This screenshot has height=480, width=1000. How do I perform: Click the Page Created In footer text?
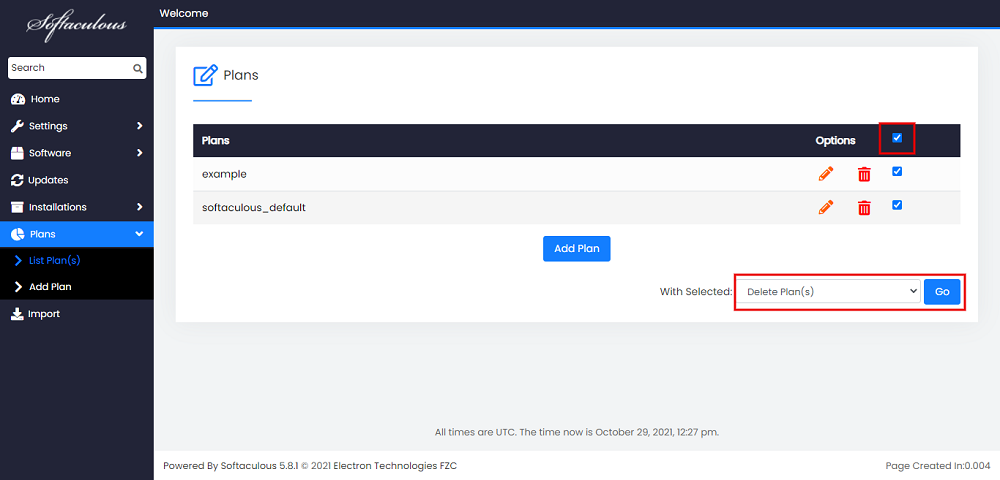coord(938,466)
